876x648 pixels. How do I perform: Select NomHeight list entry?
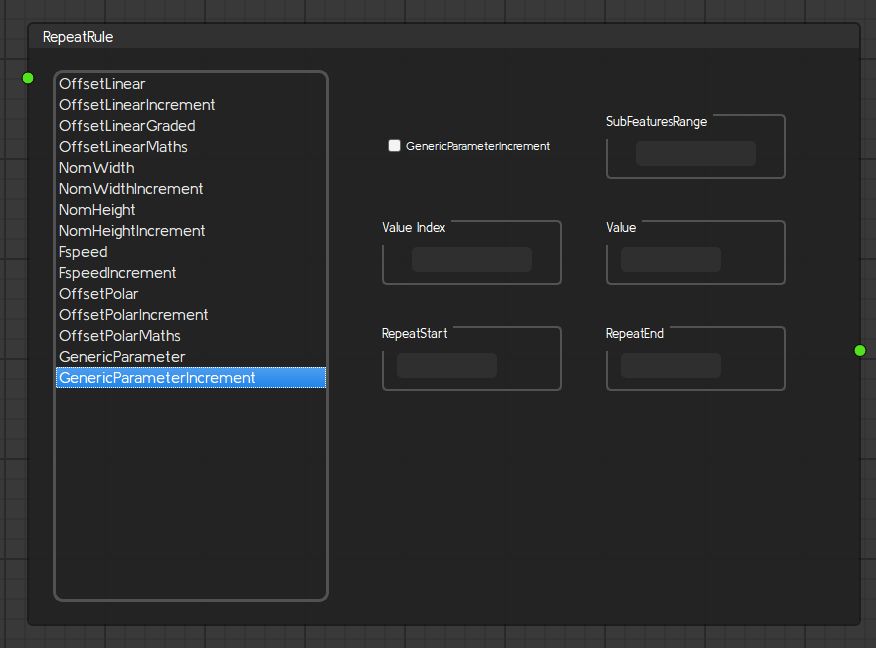(191, 210)
